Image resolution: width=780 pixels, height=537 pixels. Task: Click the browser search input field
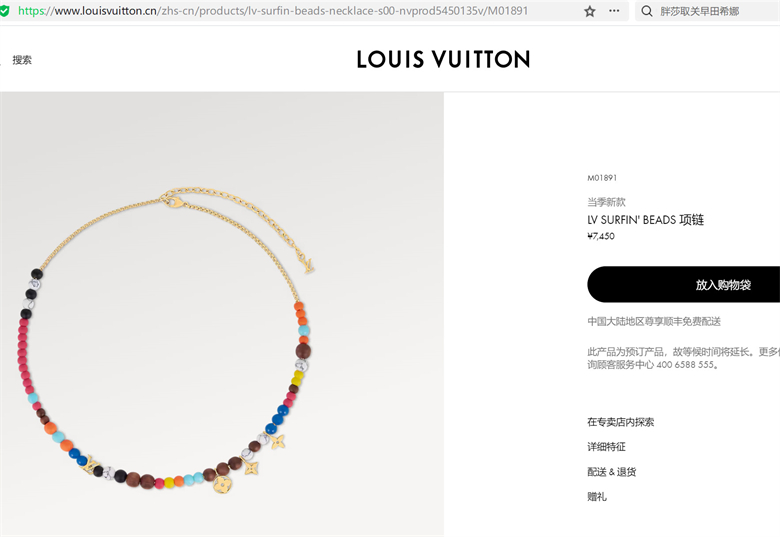point(707,11)
